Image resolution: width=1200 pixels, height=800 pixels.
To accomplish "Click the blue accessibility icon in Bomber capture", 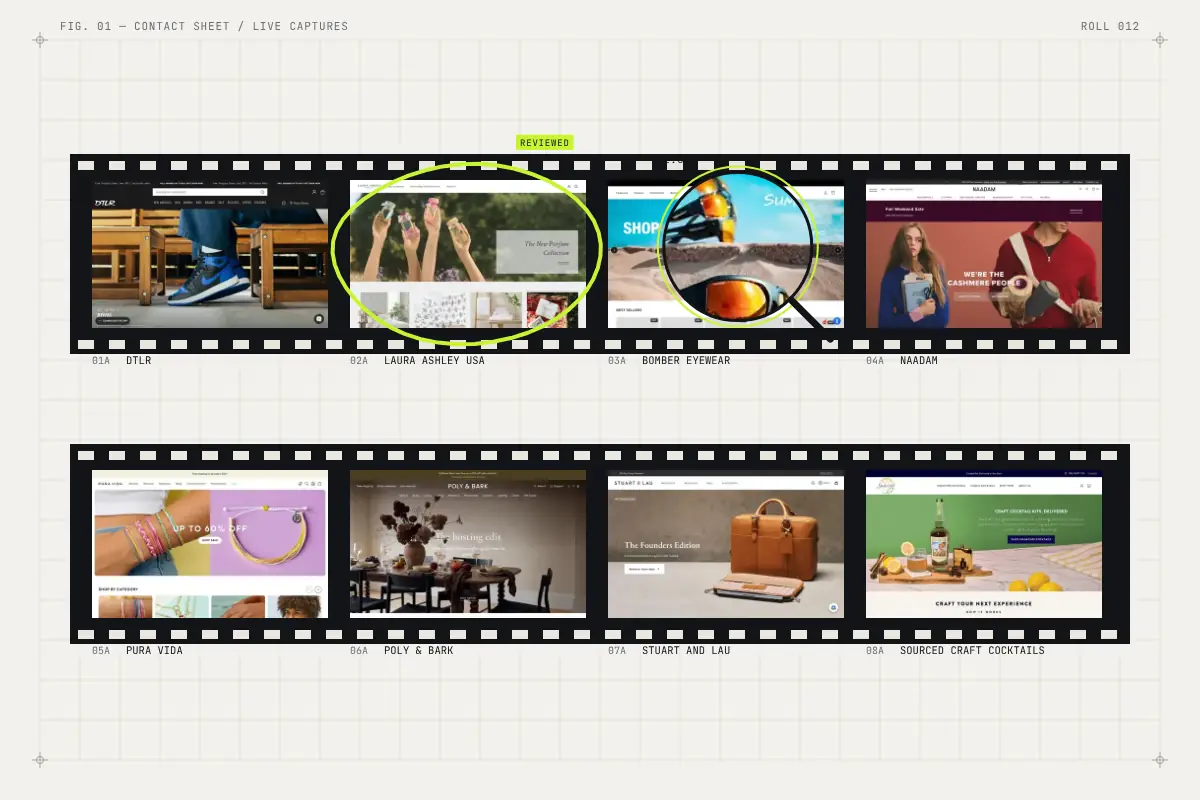I will pyautogui.click(x=837, y=321).
